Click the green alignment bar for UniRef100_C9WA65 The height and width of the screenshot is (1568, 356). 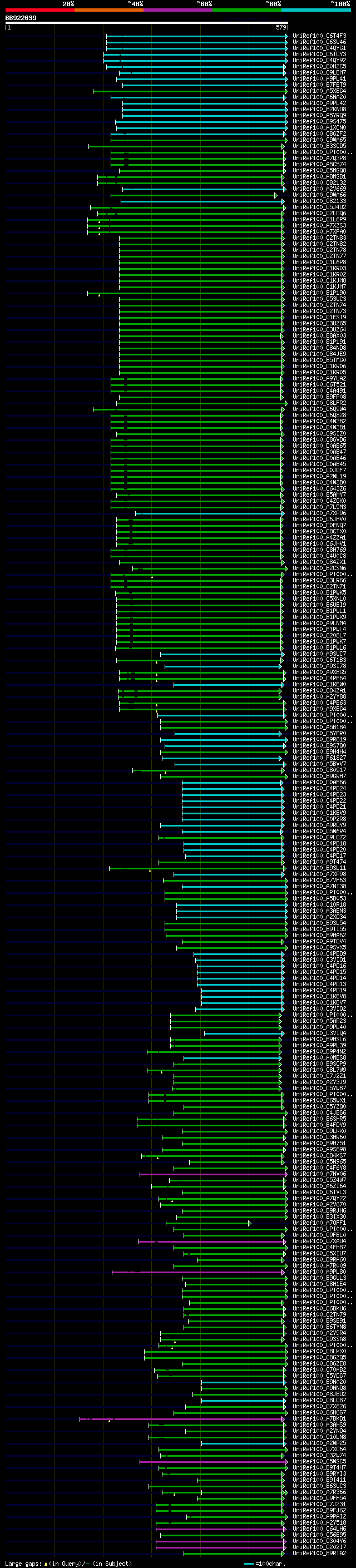click(199, 140)
